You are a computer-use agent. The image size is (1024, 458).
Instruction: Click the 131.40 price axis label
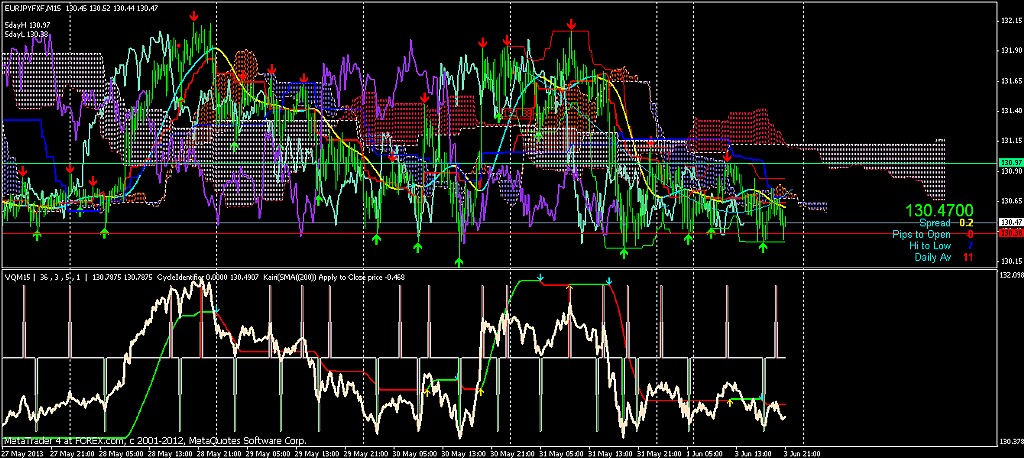[x=1010, y=111]
